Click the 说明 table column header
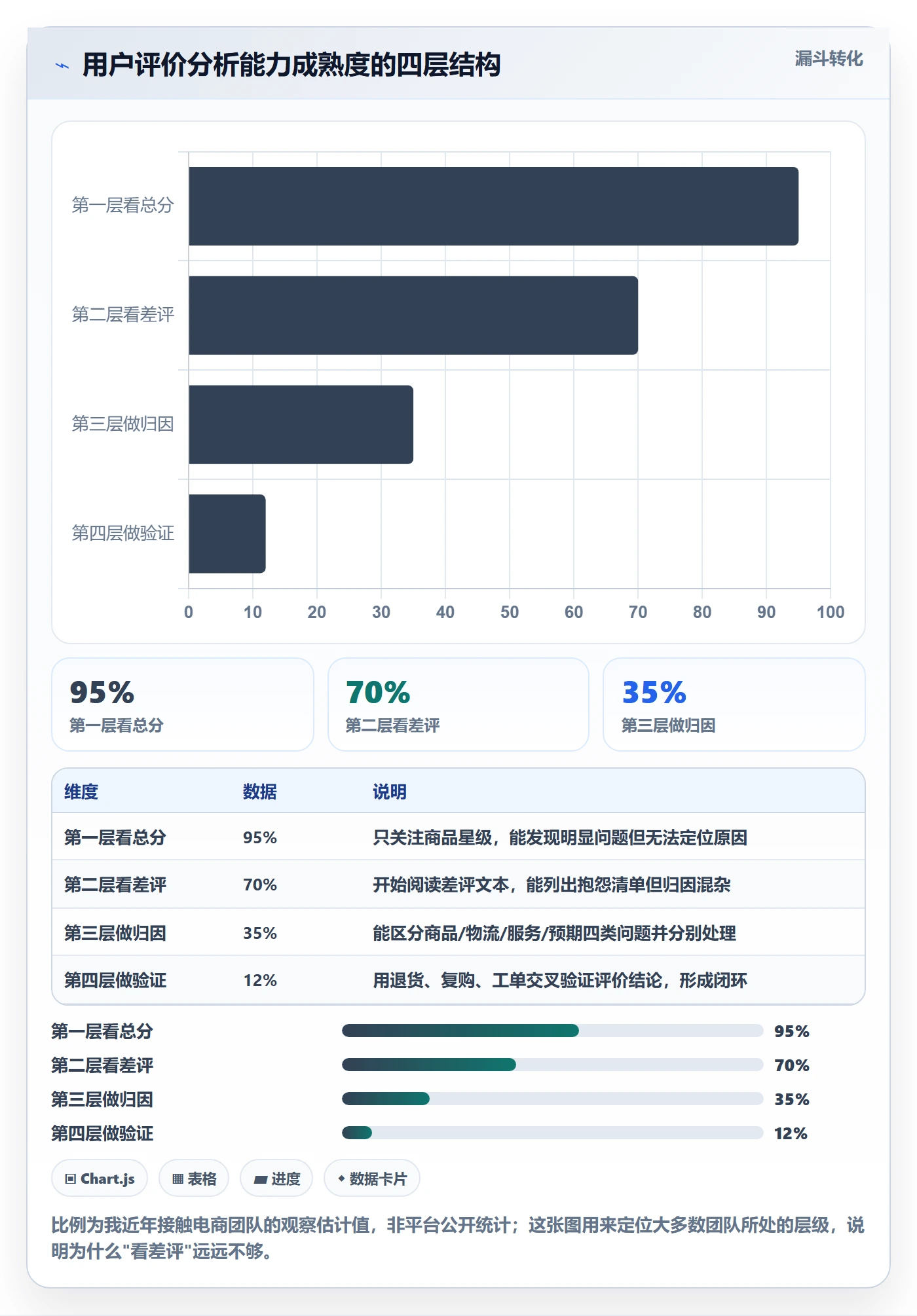 [390, 792]
